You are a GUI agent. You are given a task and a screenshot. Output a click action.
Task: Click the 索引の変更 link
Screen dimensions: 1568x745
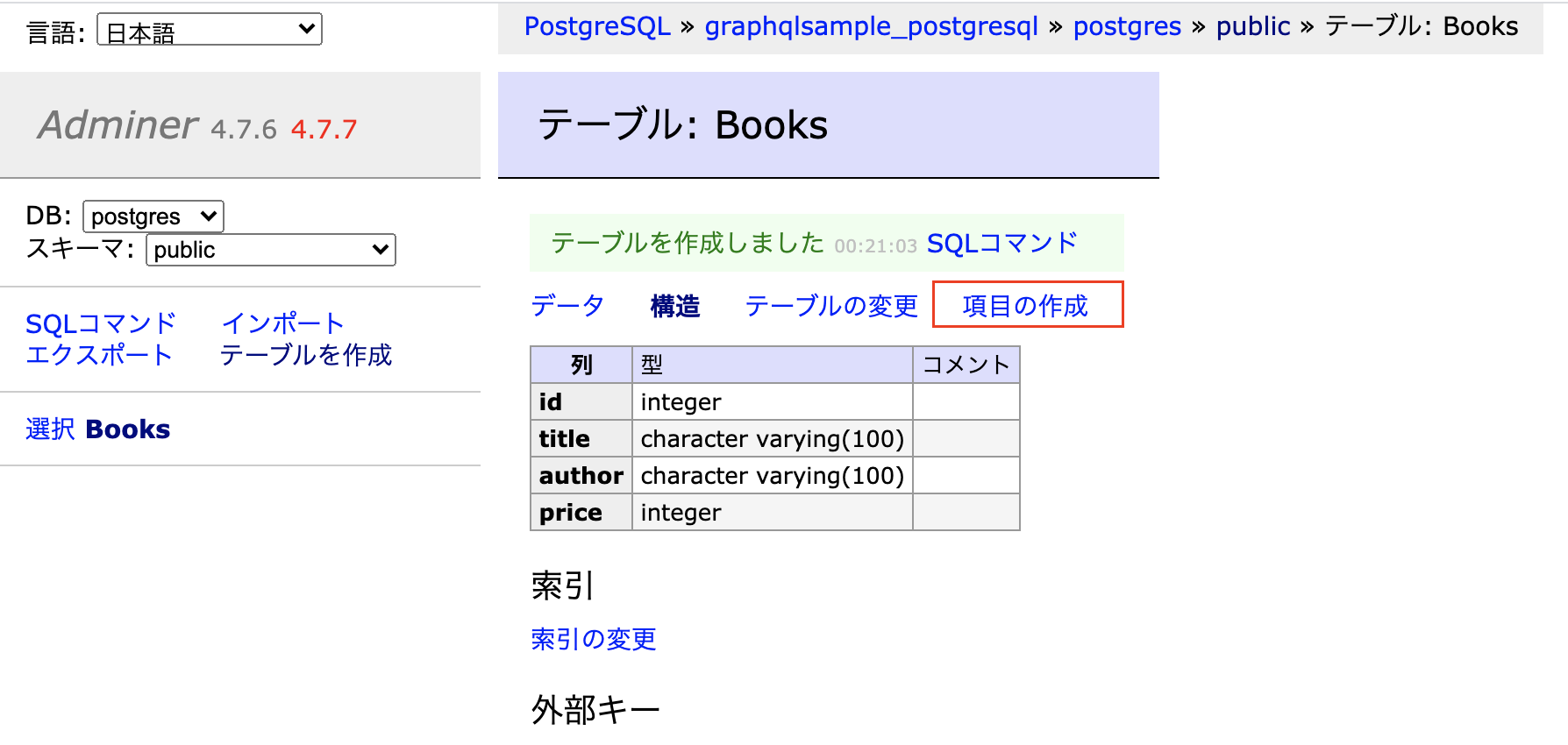point(594,639)
